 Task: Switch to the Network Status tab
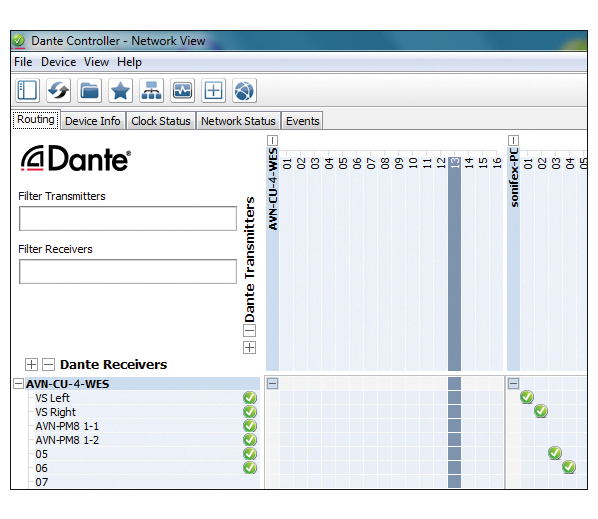(x=238, y=121)
